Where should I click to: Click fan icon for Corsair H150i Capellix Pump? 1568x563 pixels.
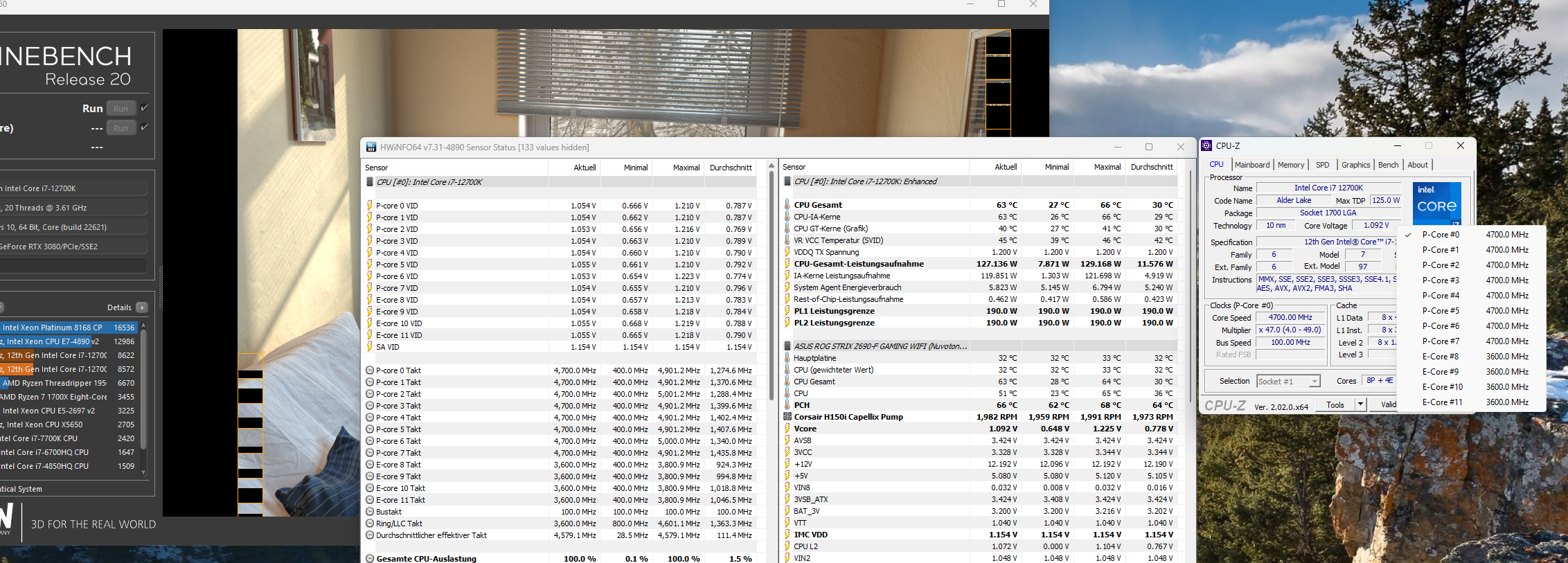(x=787, y=417)
